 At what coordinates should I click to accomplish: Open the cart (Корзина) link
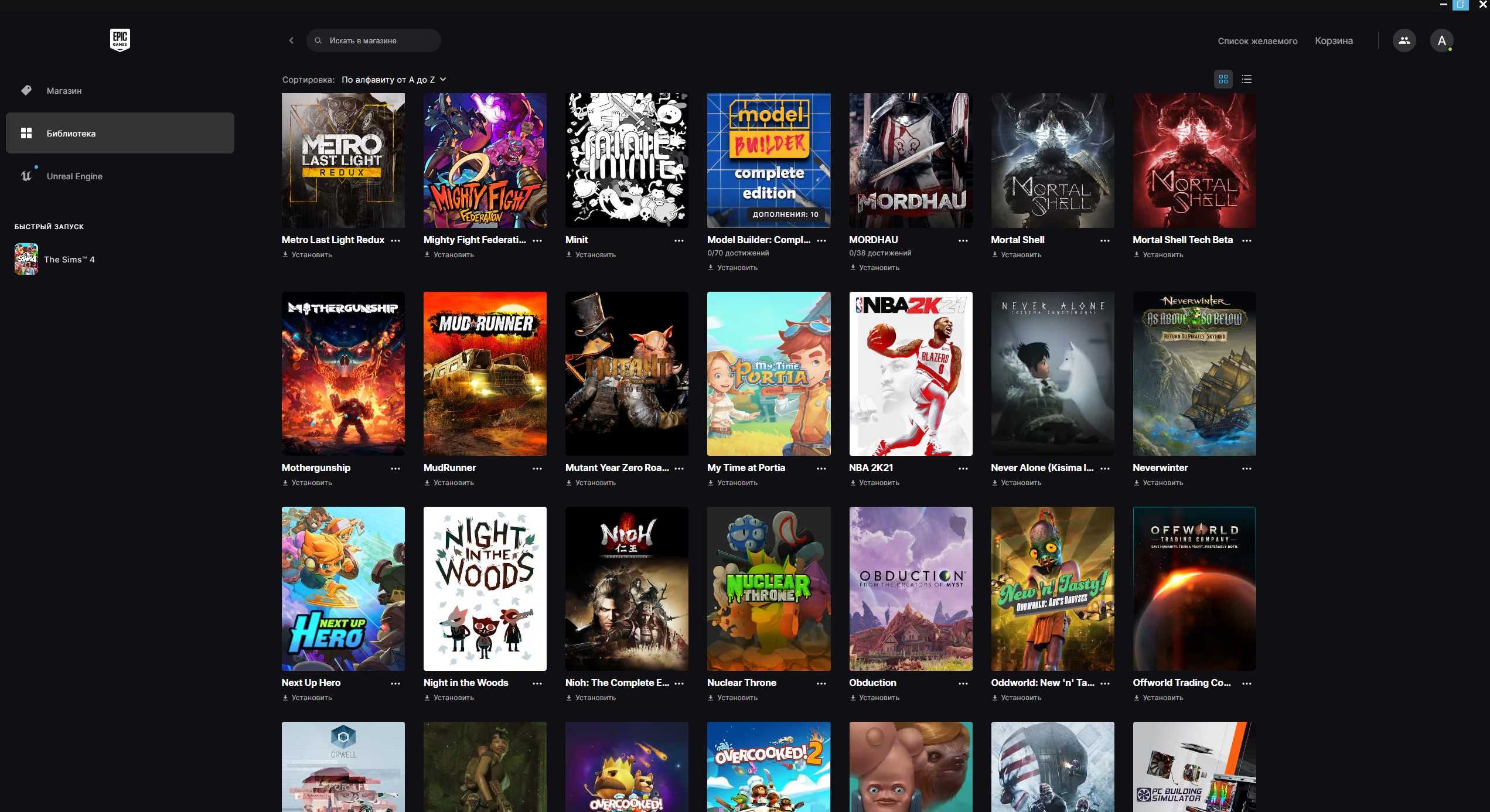(1334, 40)
